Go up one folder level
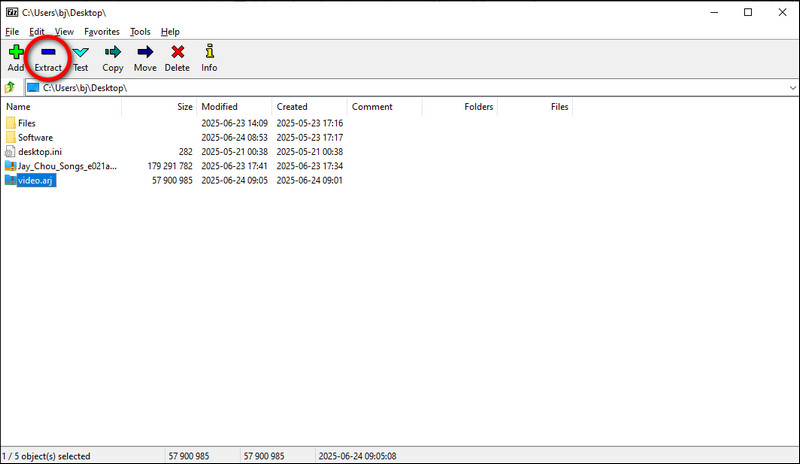The height and width of the screenshot is (464, 800). click(10, 88)
